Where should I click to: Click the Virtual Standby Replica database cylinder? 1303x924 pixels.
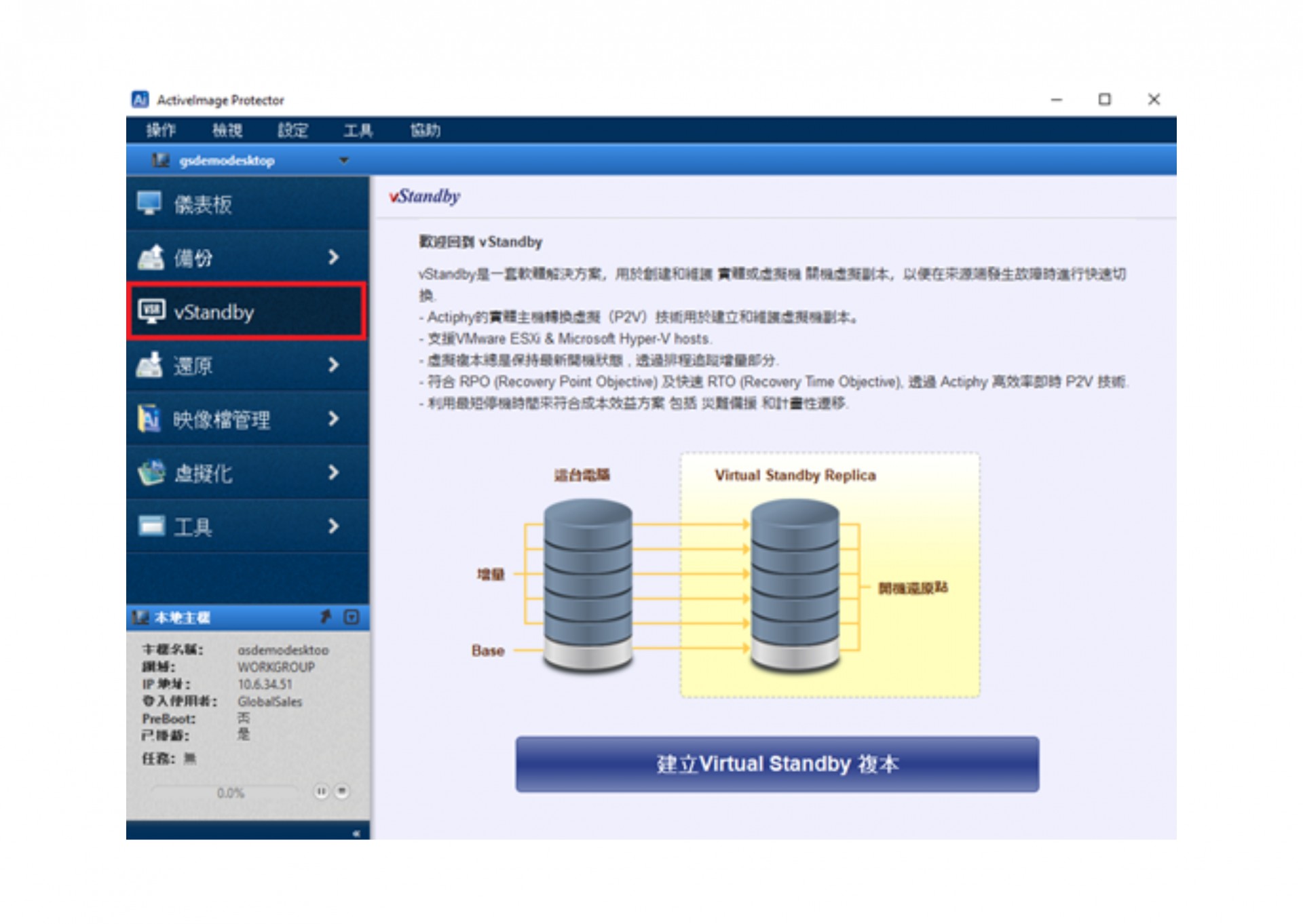tap(795, 585)
